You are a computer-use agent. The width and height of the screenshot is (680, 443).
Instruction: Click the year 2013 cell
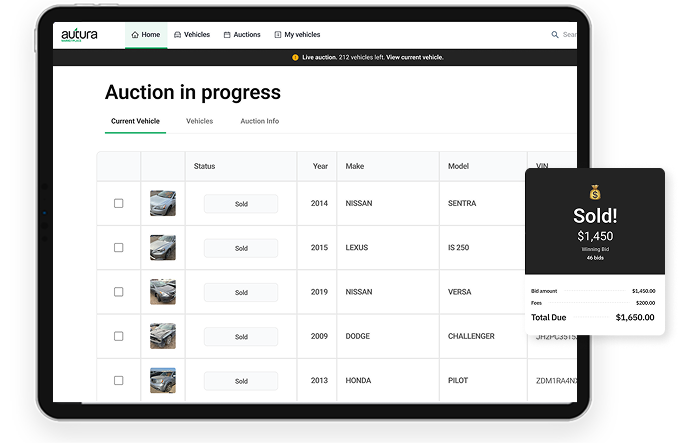pyautogui.click(x=319, y=380)
